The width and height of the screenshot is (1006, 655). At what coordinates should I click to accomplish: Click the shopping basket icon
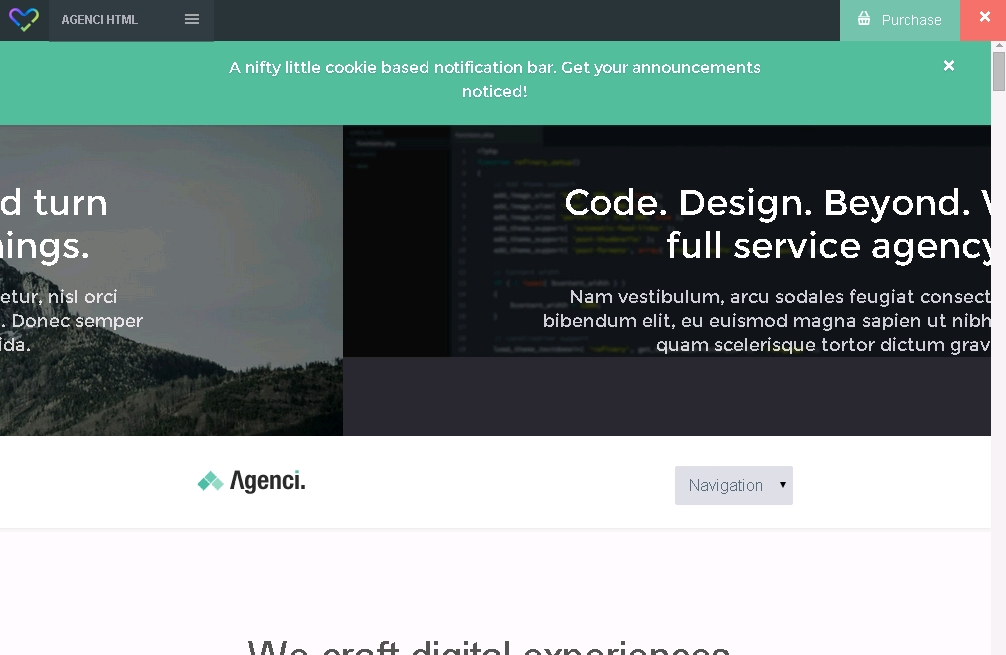tap(864, 19)
